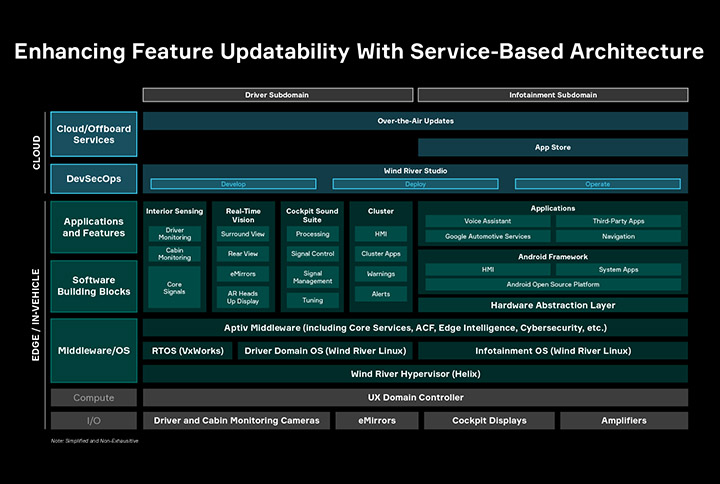Click the Wind River Studio label
Screen dimensions: 720x484
(416, 171)
